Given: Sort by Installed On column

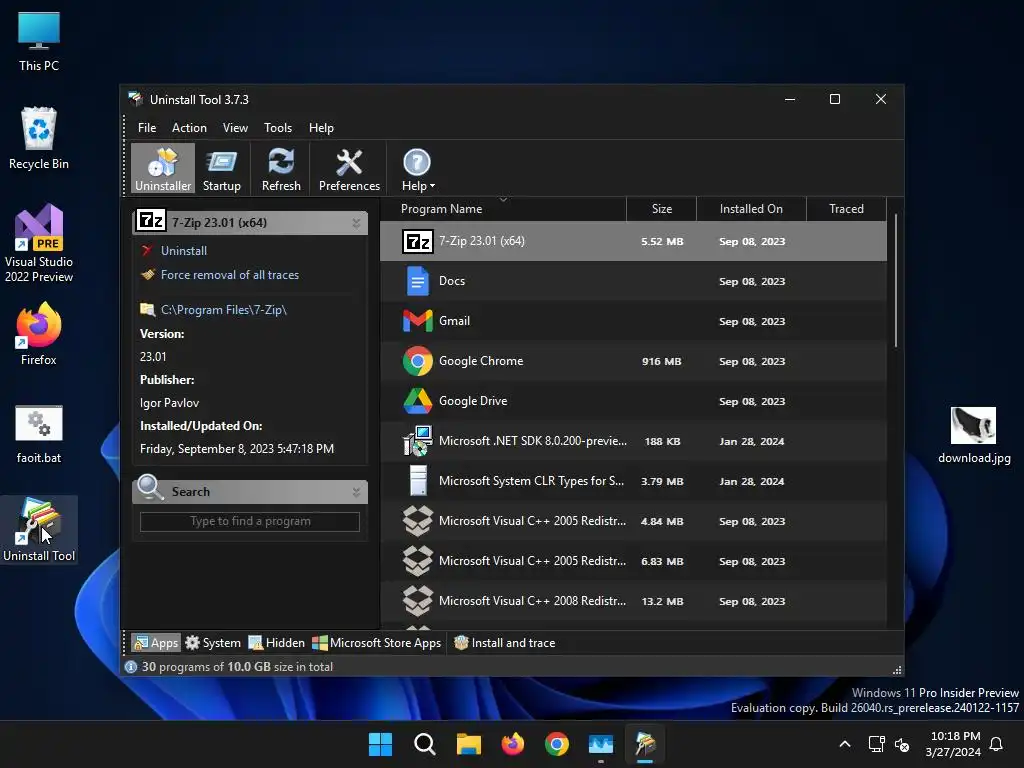Looking at the screenshot, I should 751,209.
